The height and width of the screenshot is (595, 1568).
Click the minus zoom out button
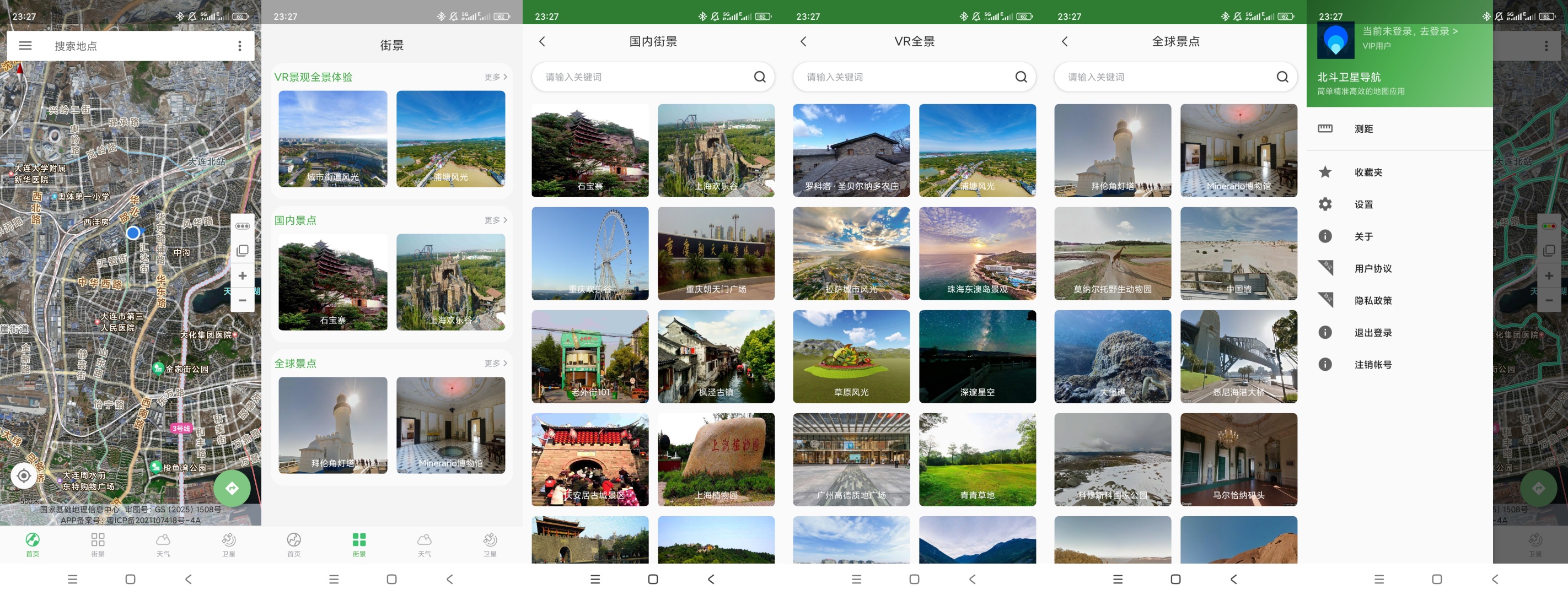click(x=242, y=300)
